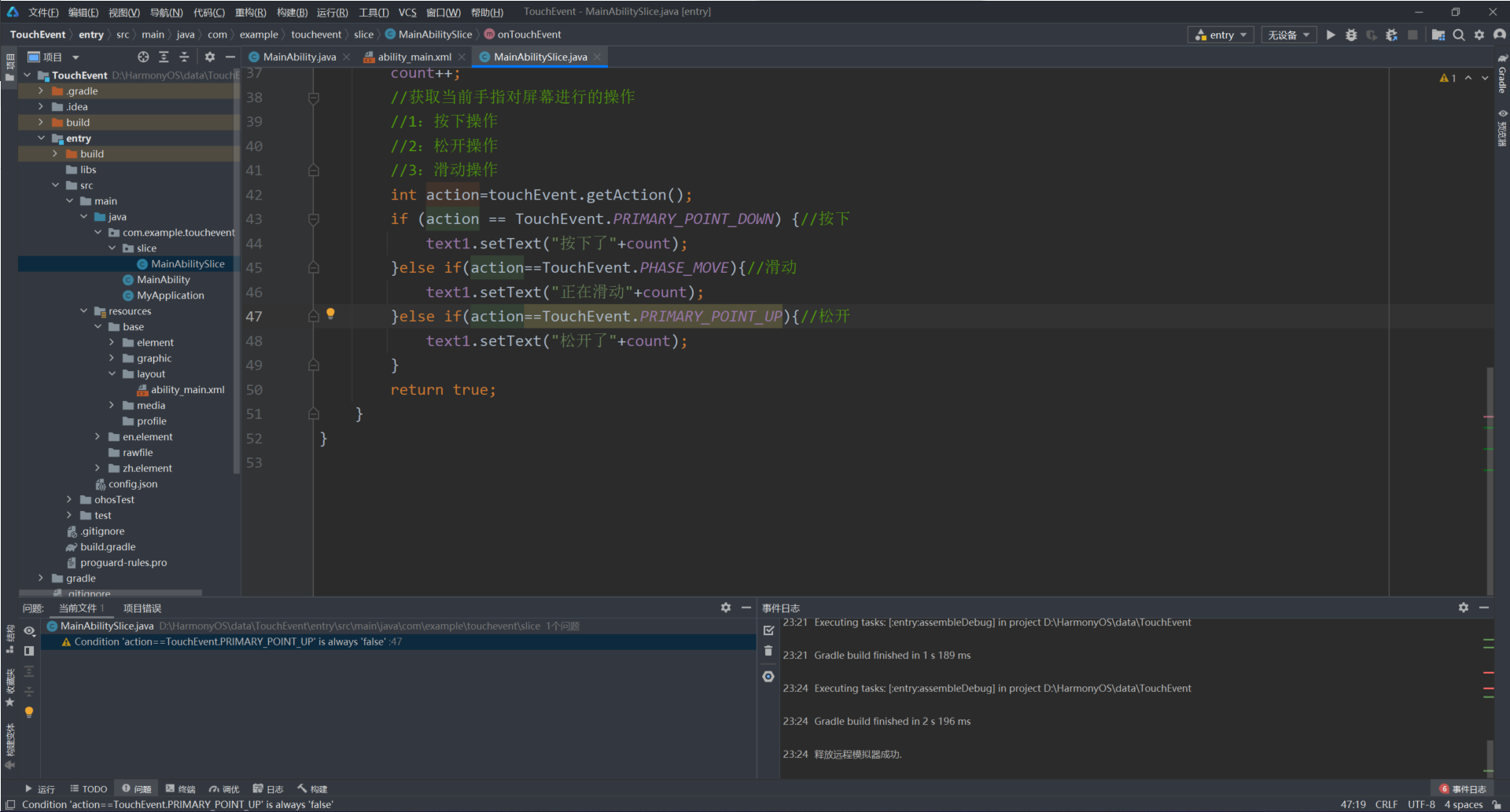Image resolution: width=1510 pixels, height=812 pixels.
Task: Click the locate current file target icon
Action: pyautogui.click(x=143, y=57)
